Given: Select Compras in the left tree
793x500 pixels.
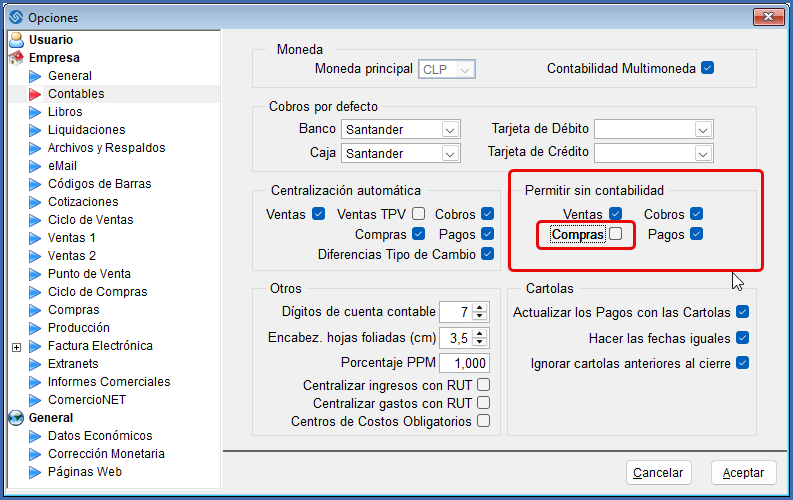Looking at the screenshot, I should click(x=74, y=310).
